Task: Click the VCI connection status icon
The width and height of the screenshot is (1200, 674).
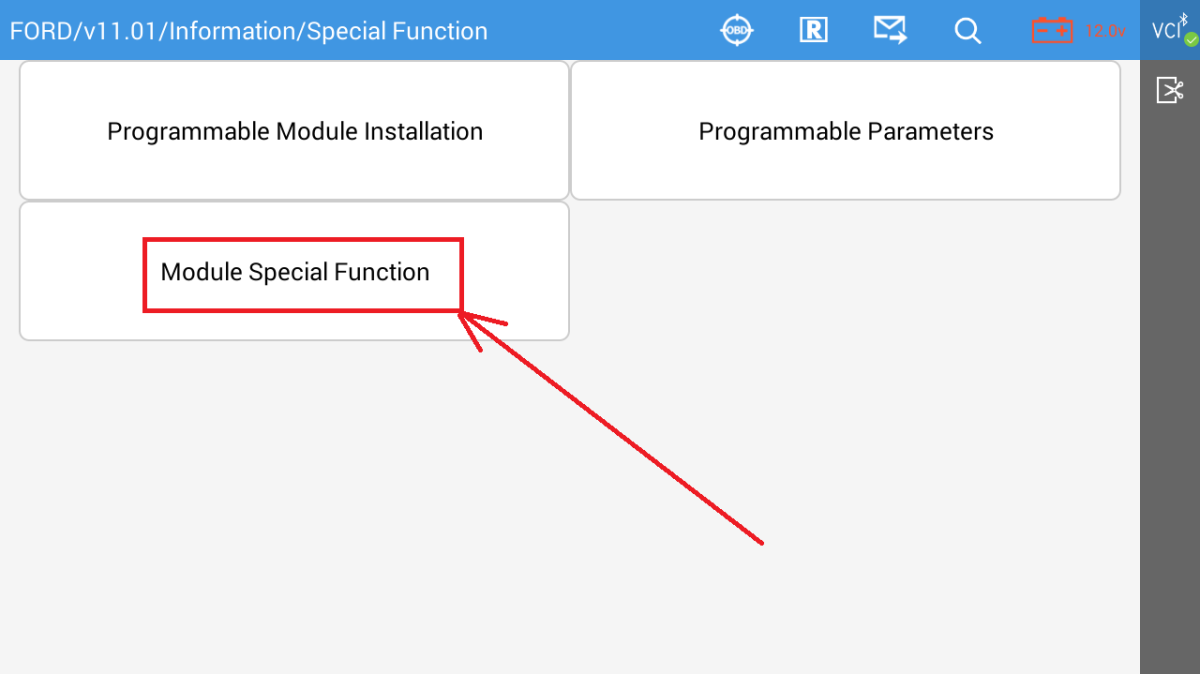Action: point(1164,30)
